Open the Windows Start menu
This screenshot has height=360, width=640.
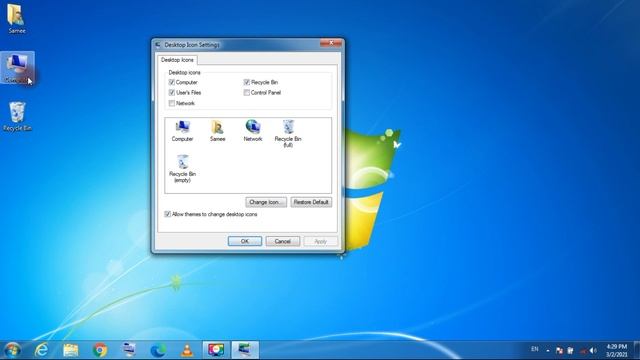point(11,350)
